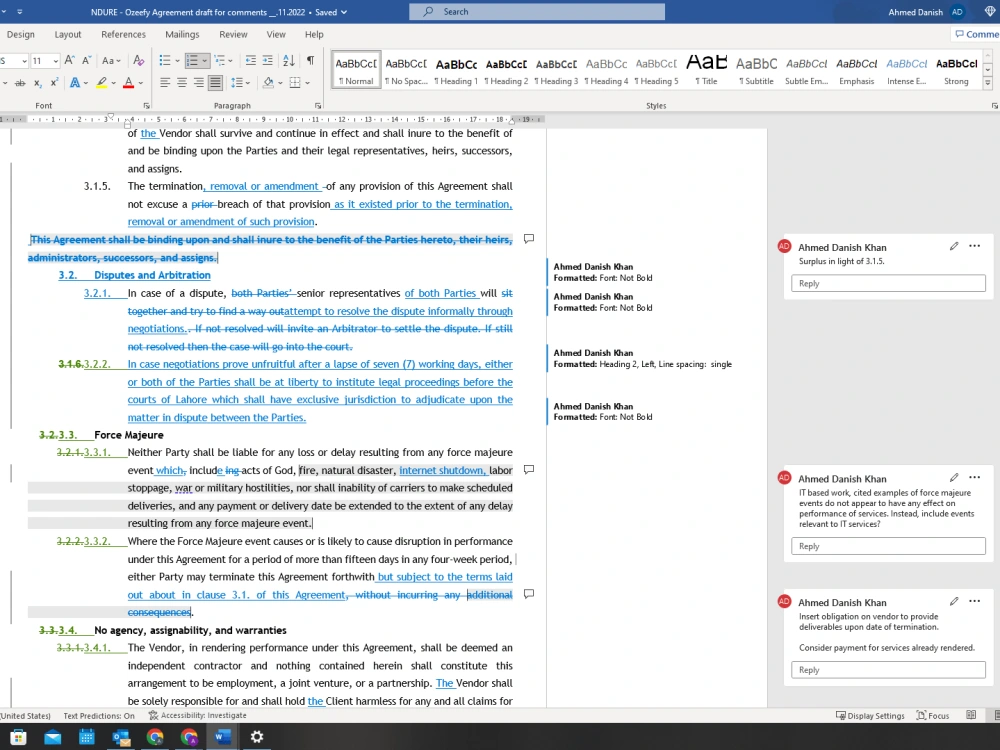
Task: Center the paragraph text
Action: tap(182, 82)
